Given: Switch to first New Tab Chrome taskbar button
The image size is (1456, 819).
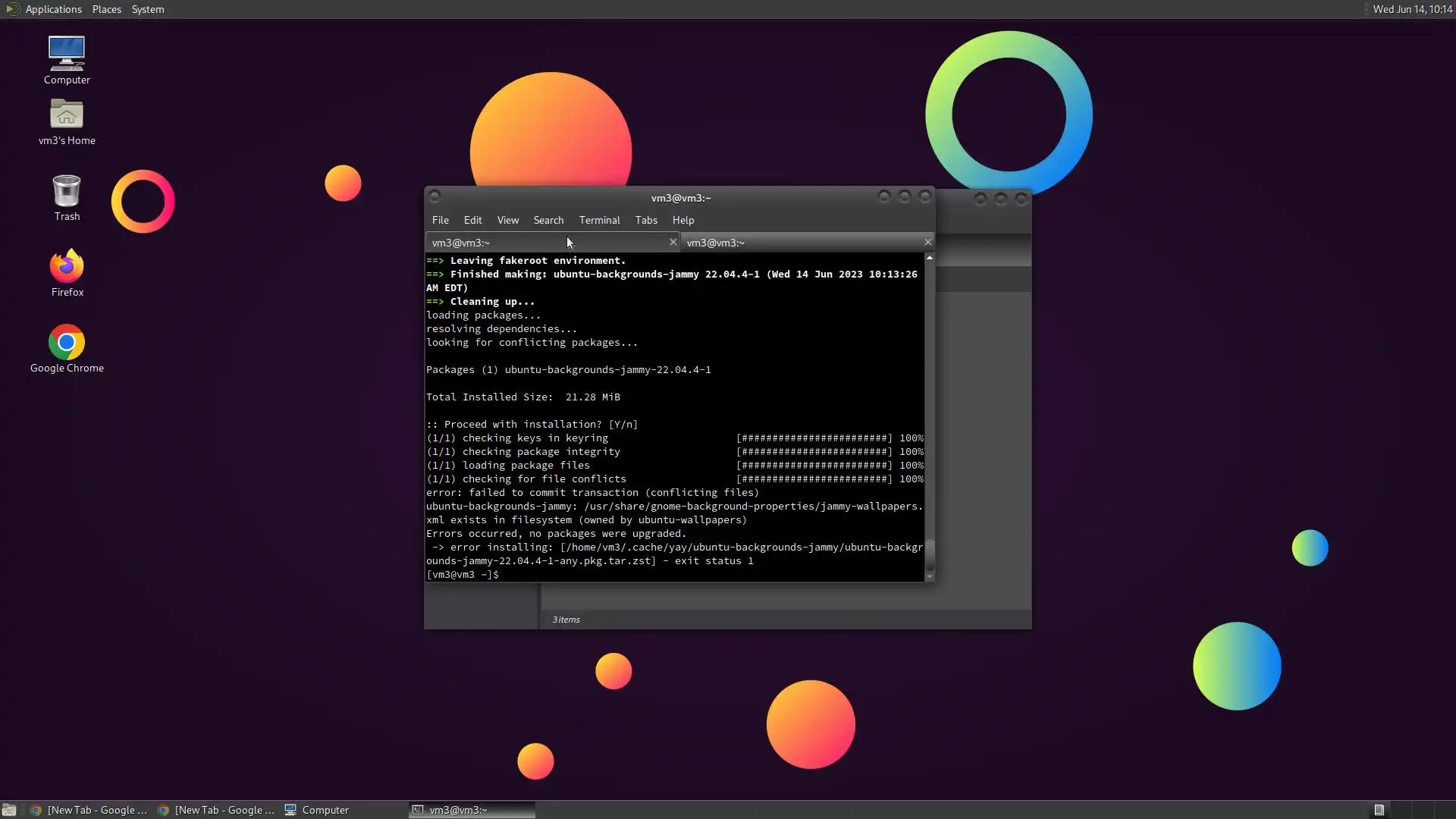Looking at the screenshot, I should pyautogui.click(x=89, y=810).
